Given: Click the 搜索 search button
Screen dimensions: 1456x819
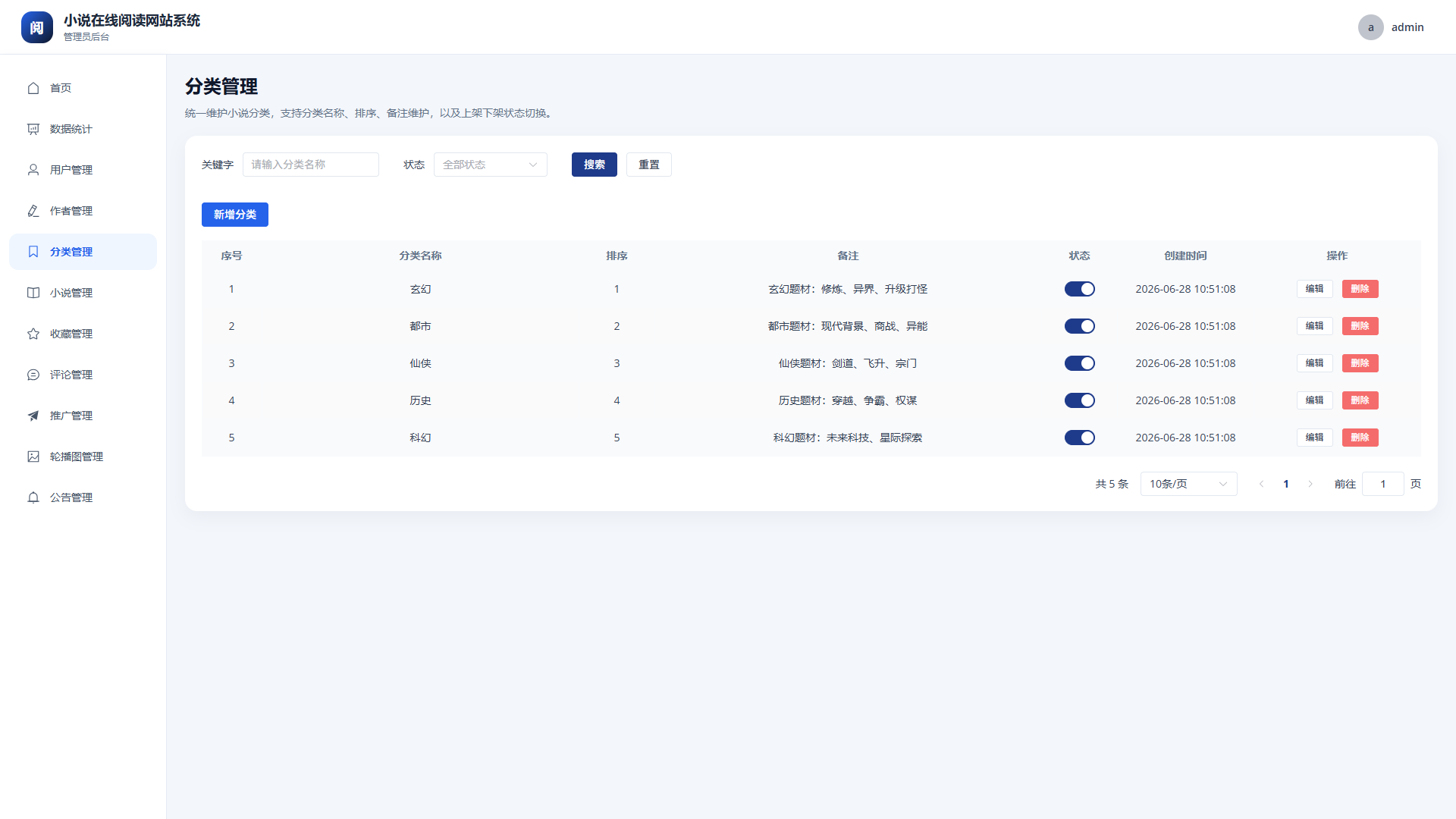Looking at the screenshot, I should [x=594, y=165].
